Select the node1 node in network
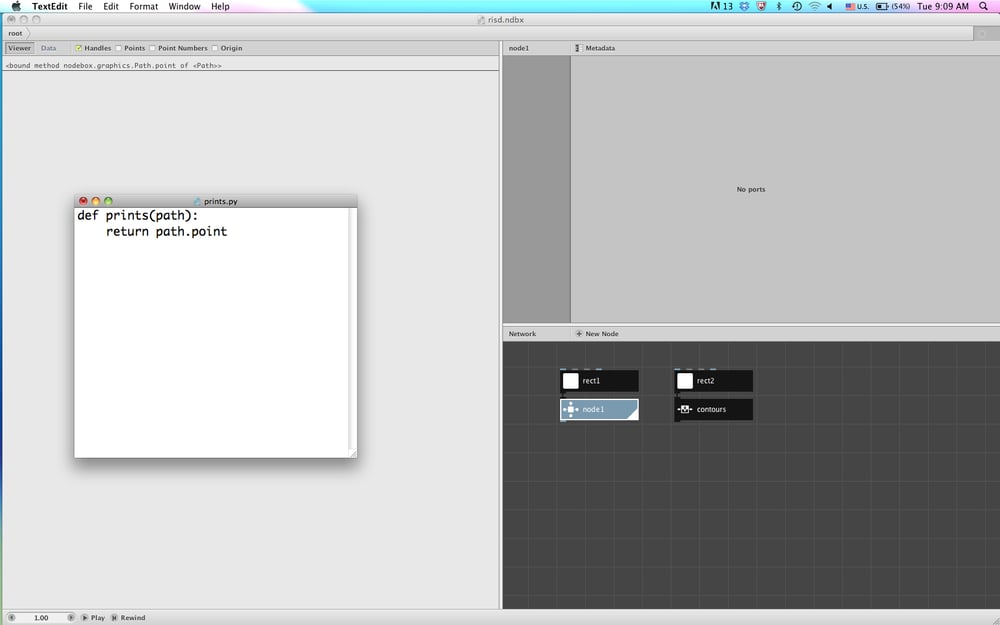This screenshot has height=625, width=1000. click(x=599, y=409)
